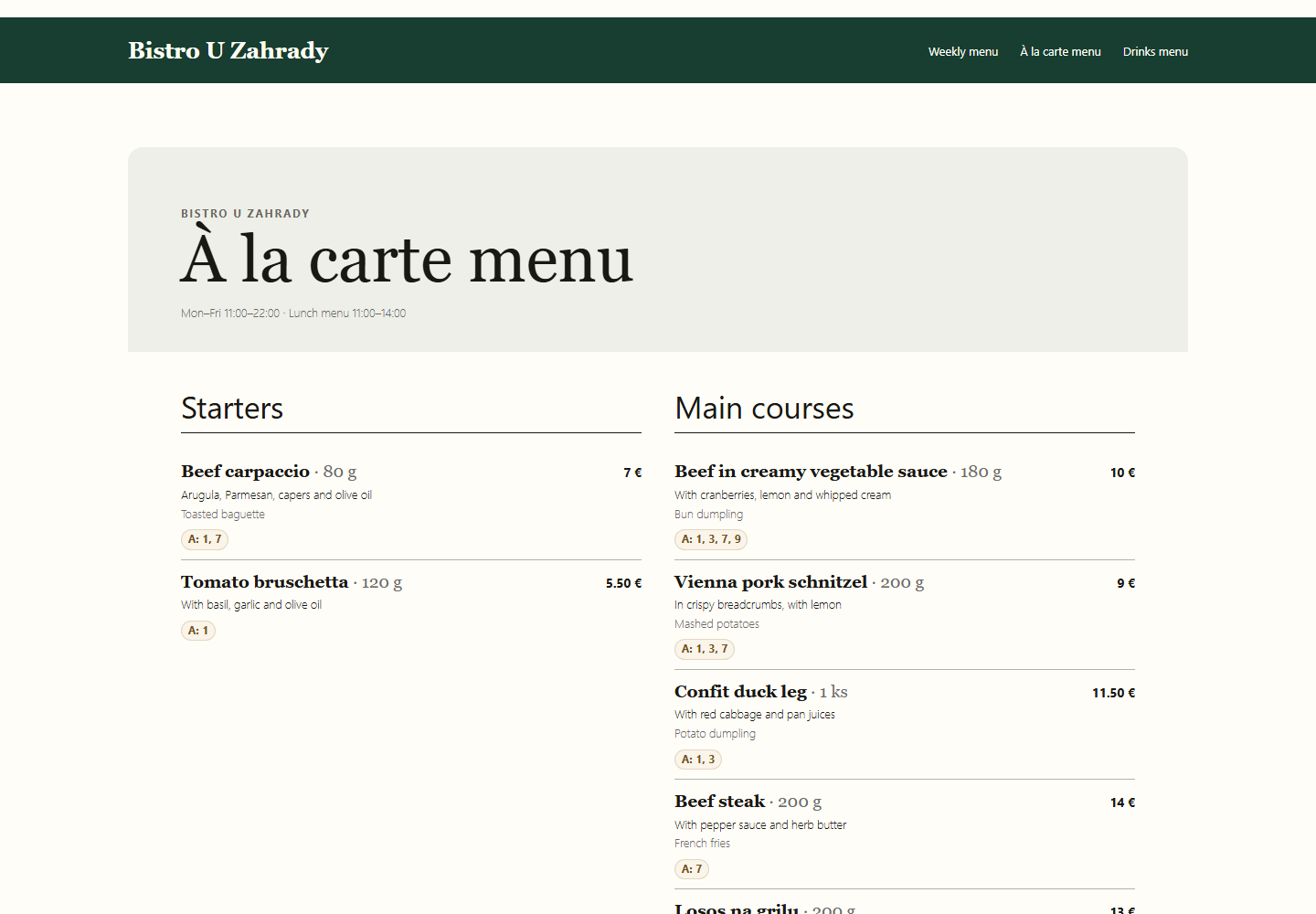Screen dimensions: 1316x914
Task: Click the 11.50 € price for duck leg
Action: (1113, 693)
